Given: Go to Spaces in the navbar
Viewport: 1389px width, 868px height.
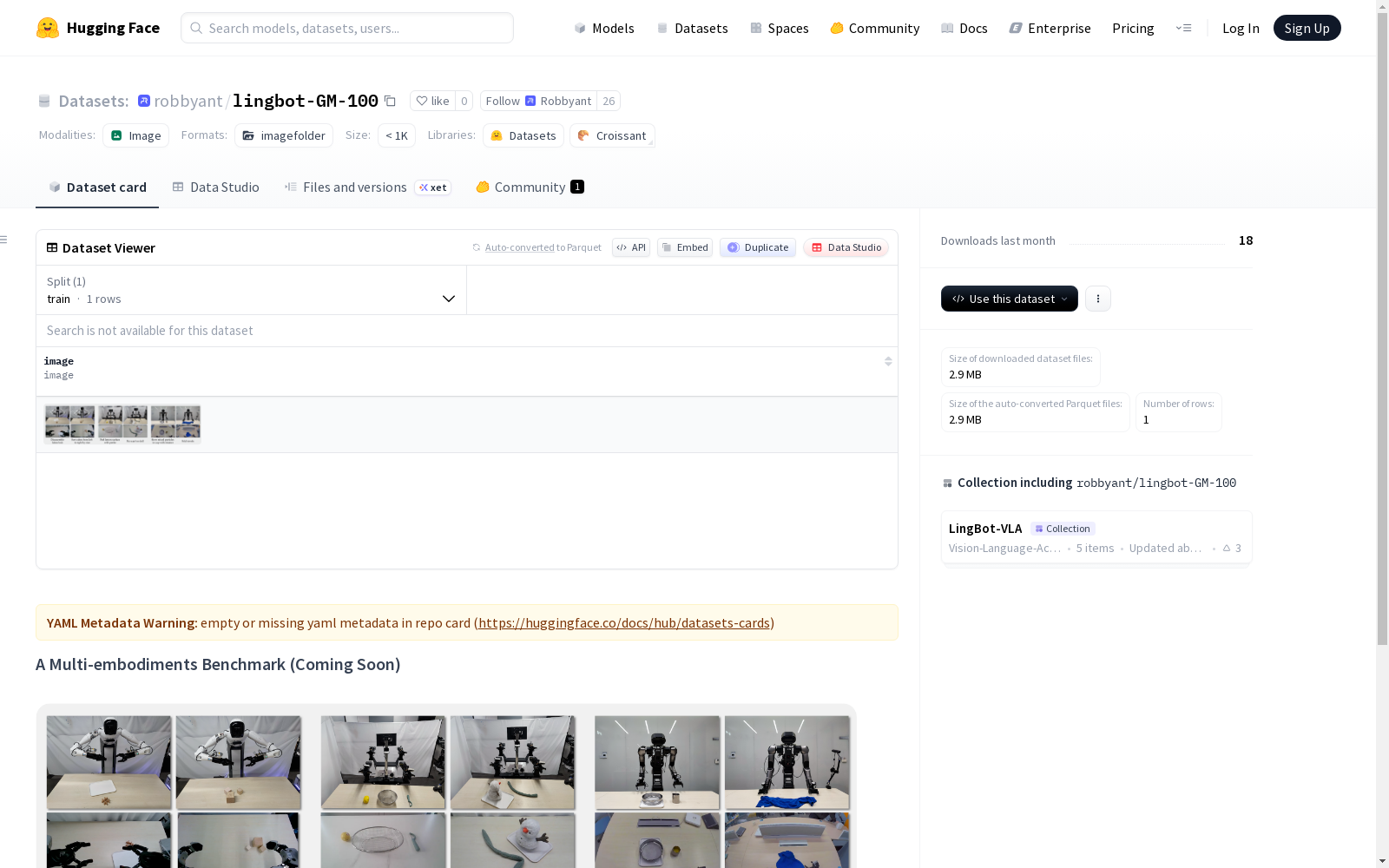Looking at the screenshot, I should pos(780,28).
